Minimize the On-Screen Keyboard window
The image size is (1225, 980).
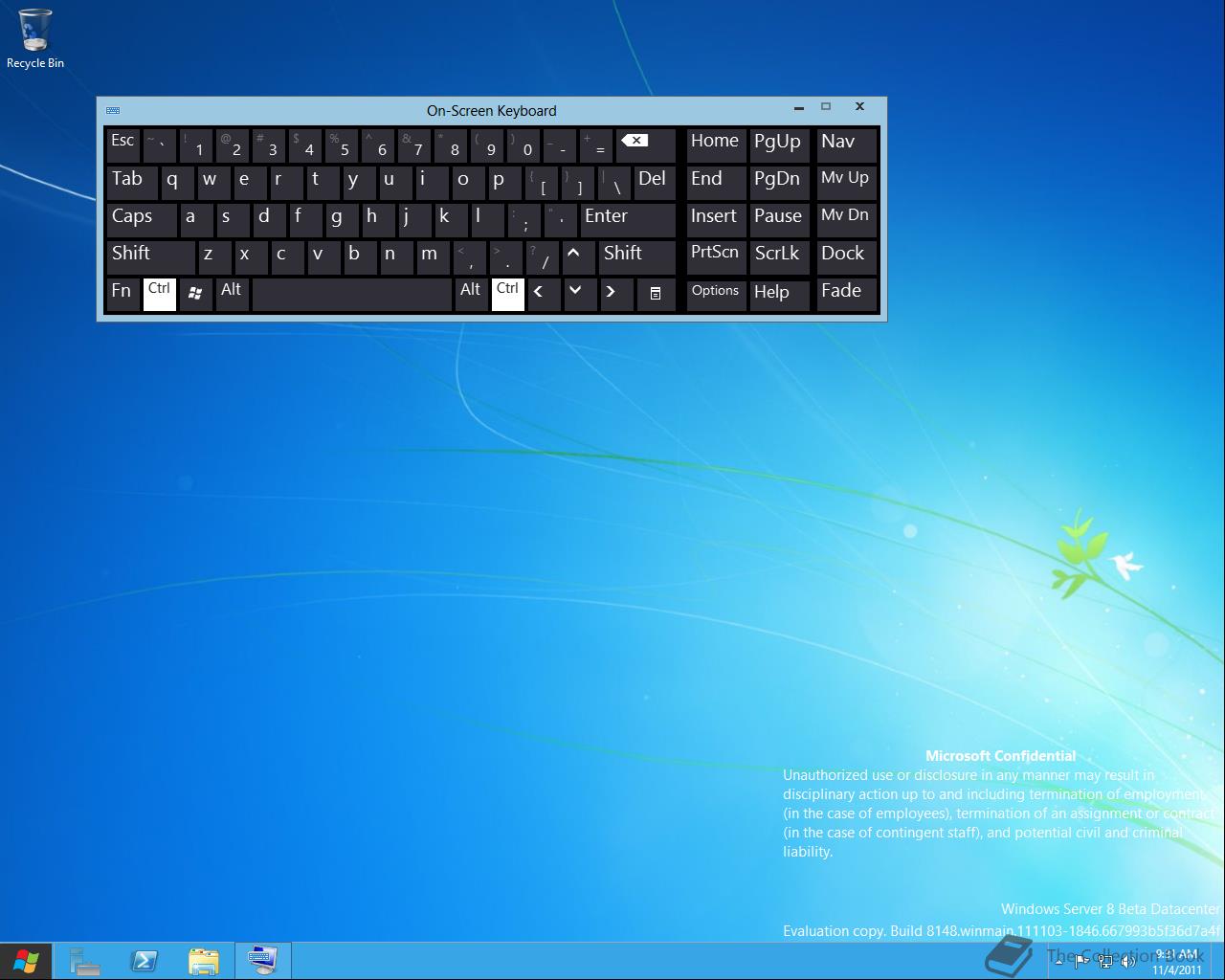pos(799,107)
